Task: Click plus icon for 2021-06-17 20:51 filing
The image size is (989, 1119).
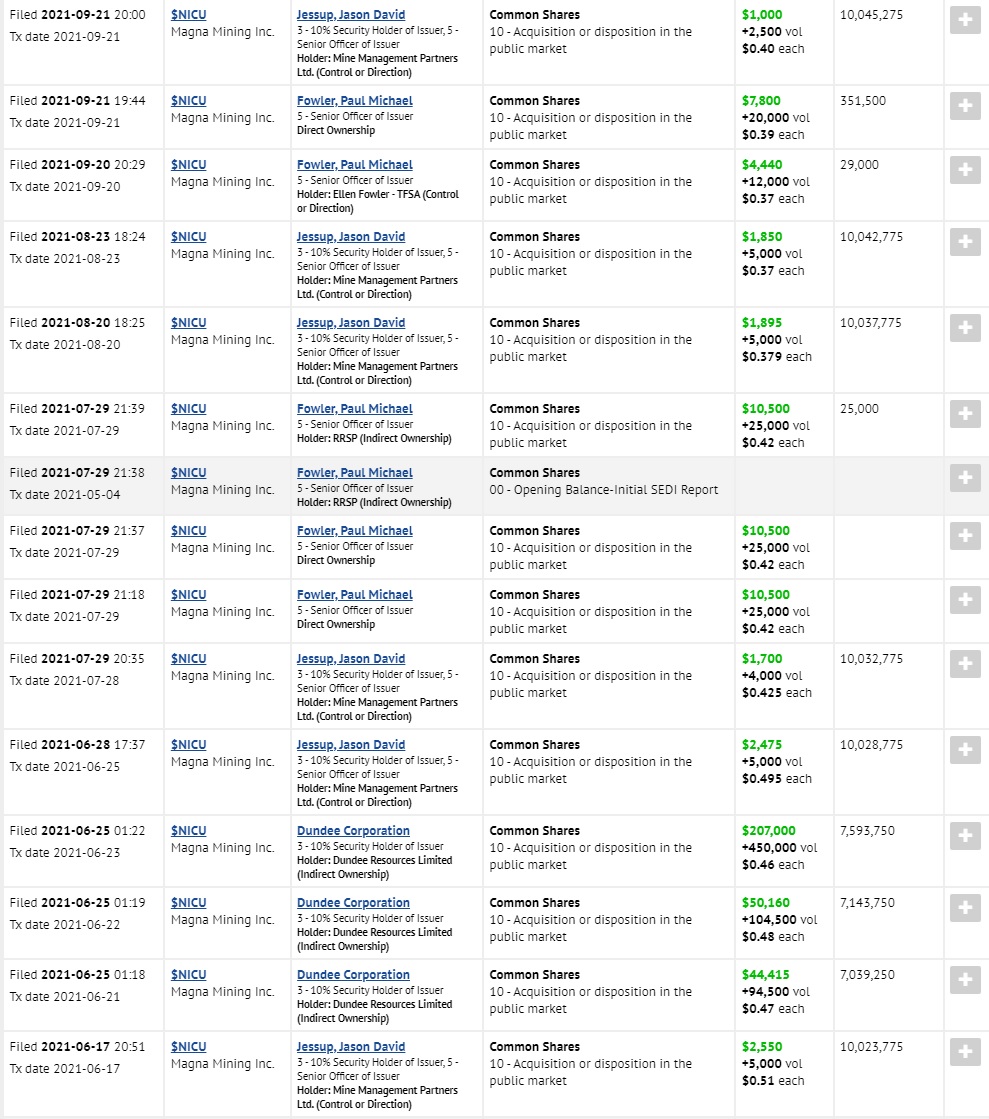Action: 965,1052
